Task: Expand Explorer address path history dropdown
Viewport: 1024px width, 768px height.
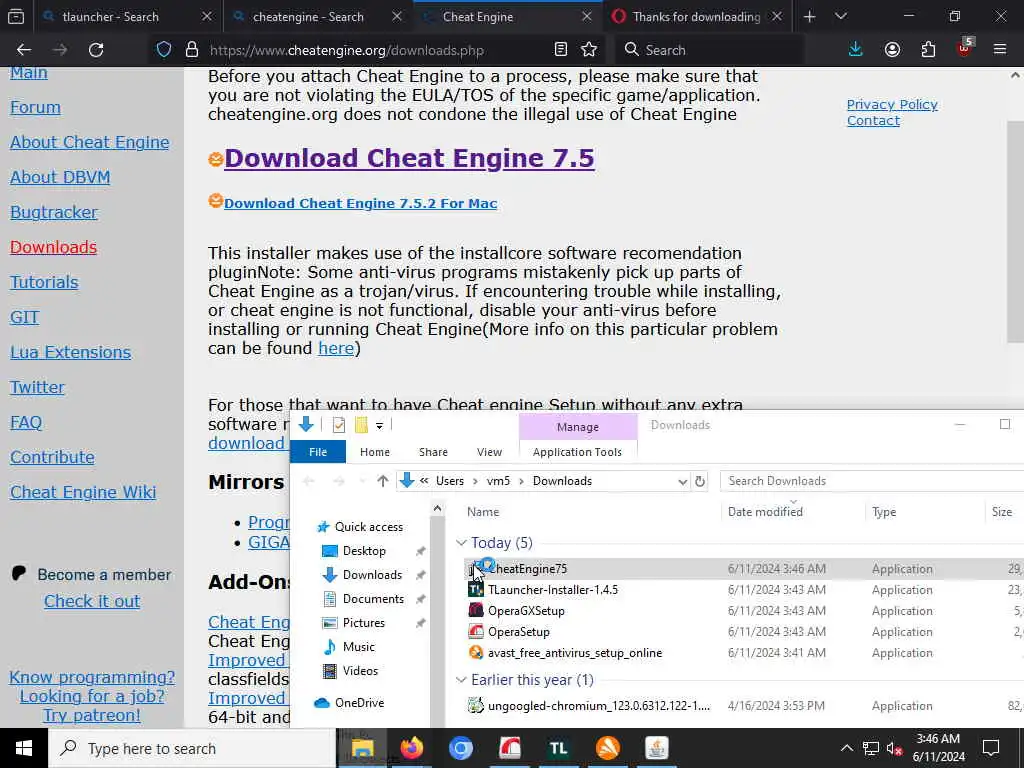Action: tap(682, 481)
